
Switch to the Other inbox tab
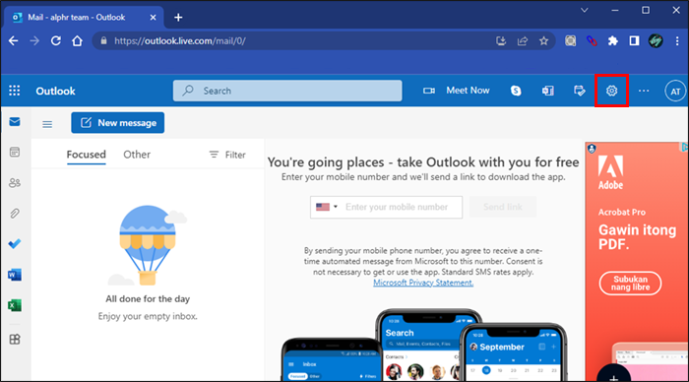[x=137, y=155]
